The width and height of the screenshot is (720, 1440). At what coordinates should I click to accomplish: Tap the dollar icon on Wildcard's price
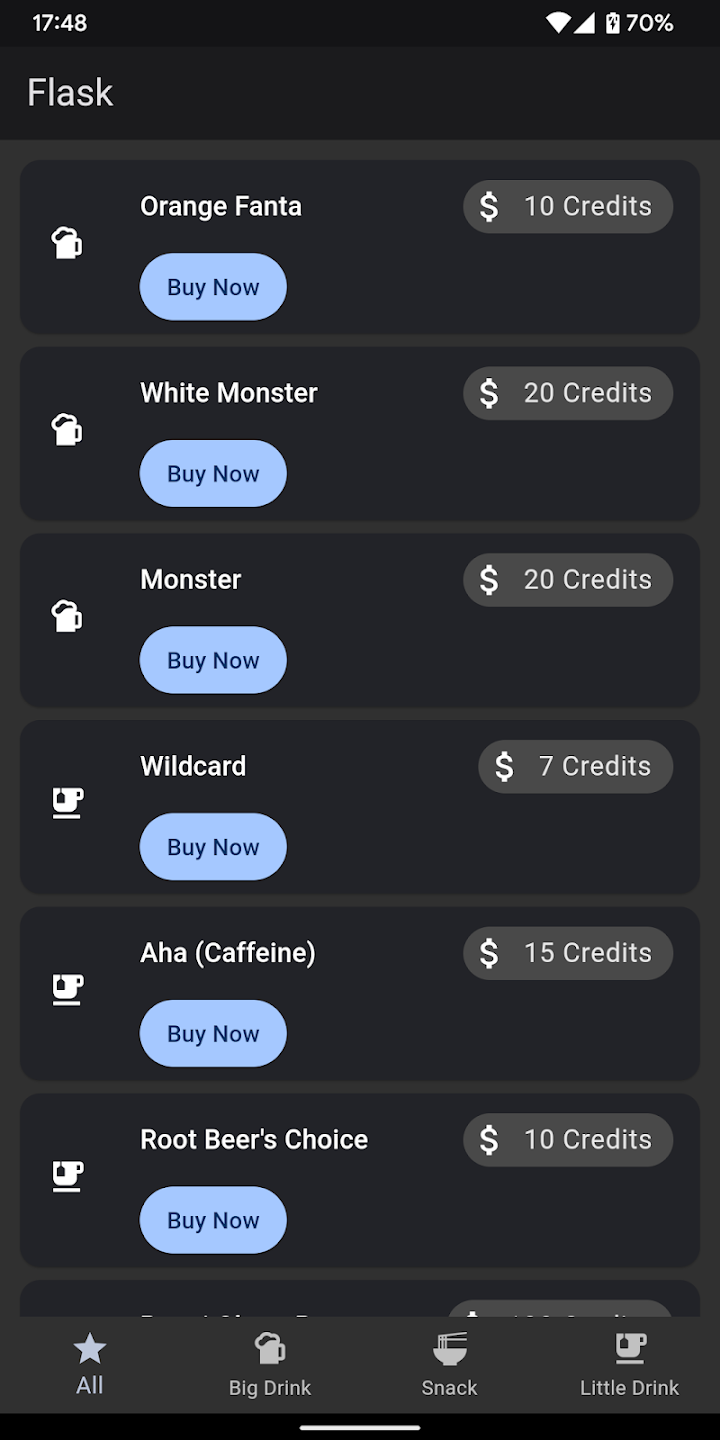pos(504,767)
